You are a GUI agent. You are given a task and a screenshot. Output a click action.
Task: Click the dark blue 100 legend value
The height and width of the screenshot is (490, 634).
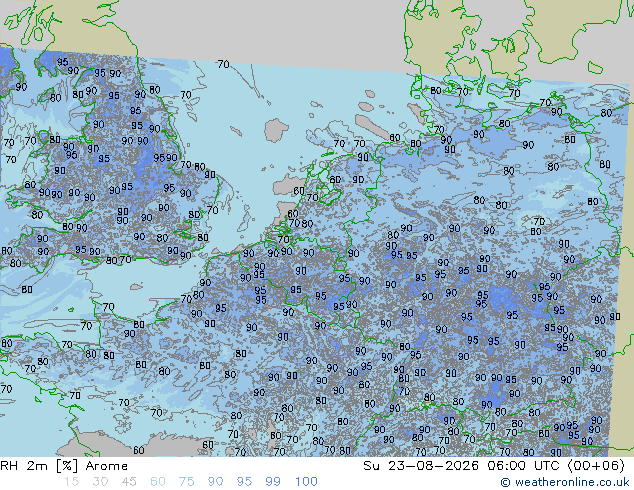coord(306,482)
